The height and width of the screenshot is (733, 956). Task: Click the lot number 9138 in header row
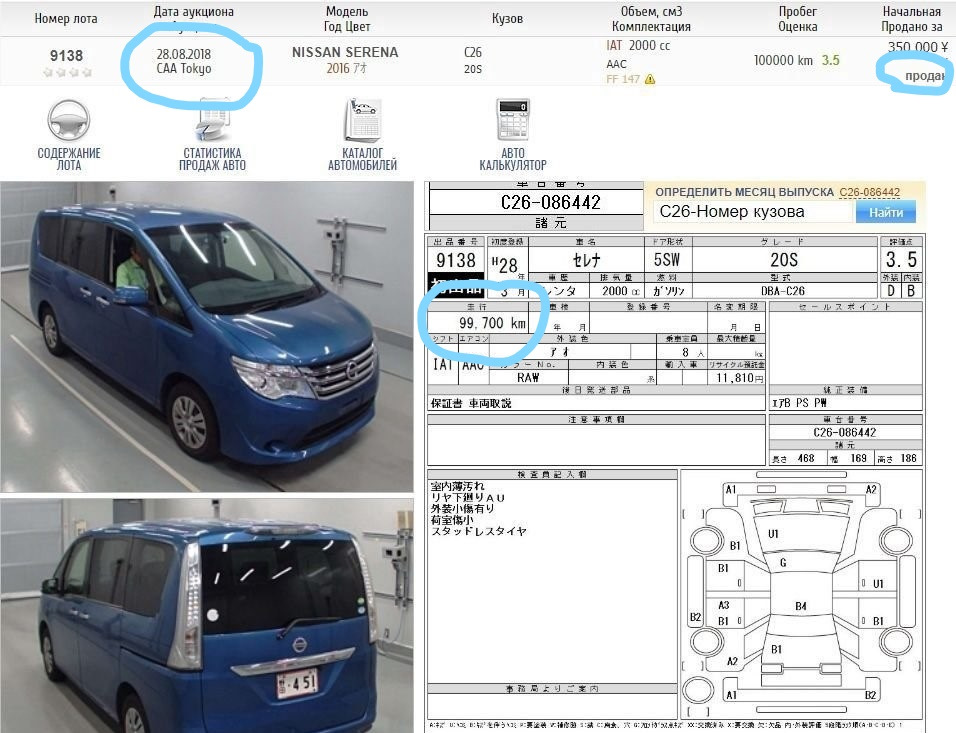coord(66,55)
